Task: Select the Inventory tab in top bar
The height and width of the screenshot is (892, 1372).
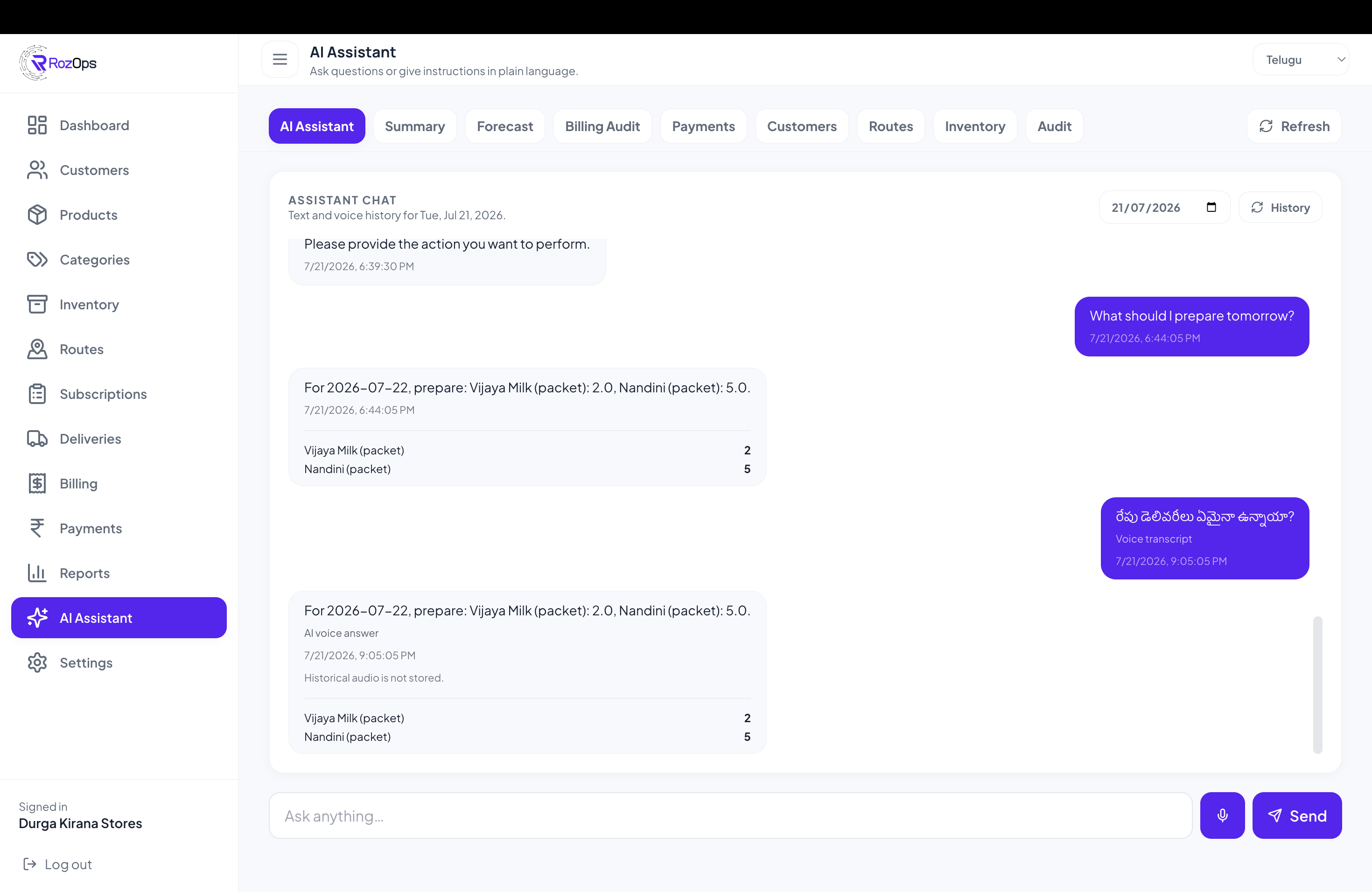Action: click(975, 126)
